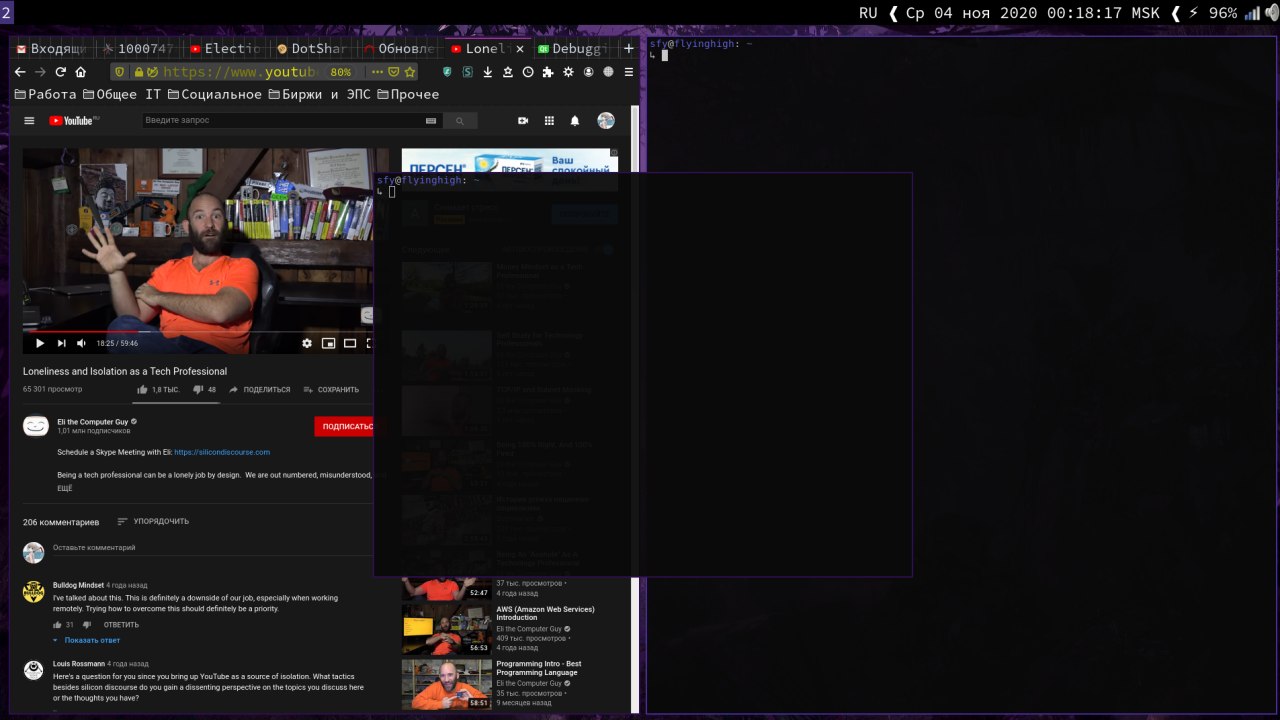Image resolution: width=1280 pixels, height=720 pixels.
Task: Skip to the next video
Action: (x=62, y=343)
